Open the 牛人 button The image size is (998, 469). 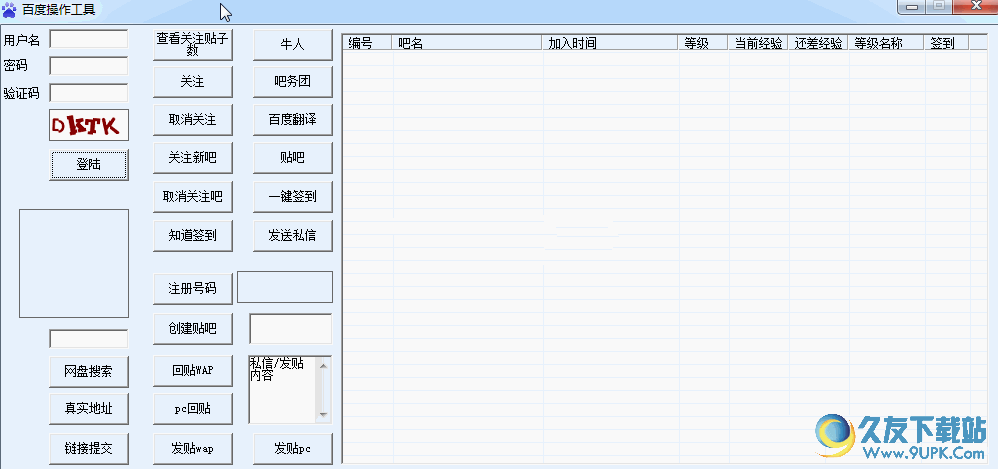pos(293,45)
